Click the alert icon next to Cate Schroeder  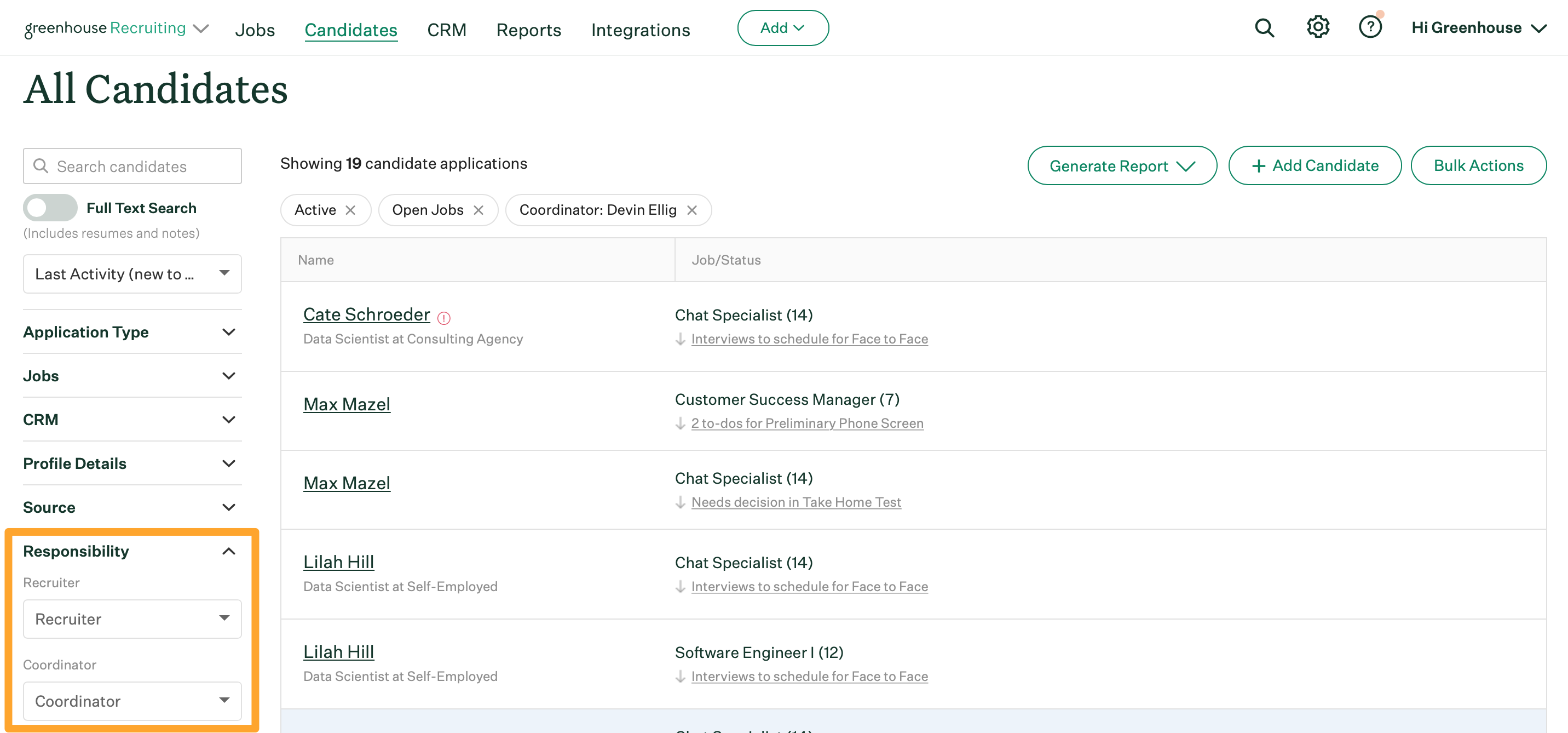click(444, 318)
